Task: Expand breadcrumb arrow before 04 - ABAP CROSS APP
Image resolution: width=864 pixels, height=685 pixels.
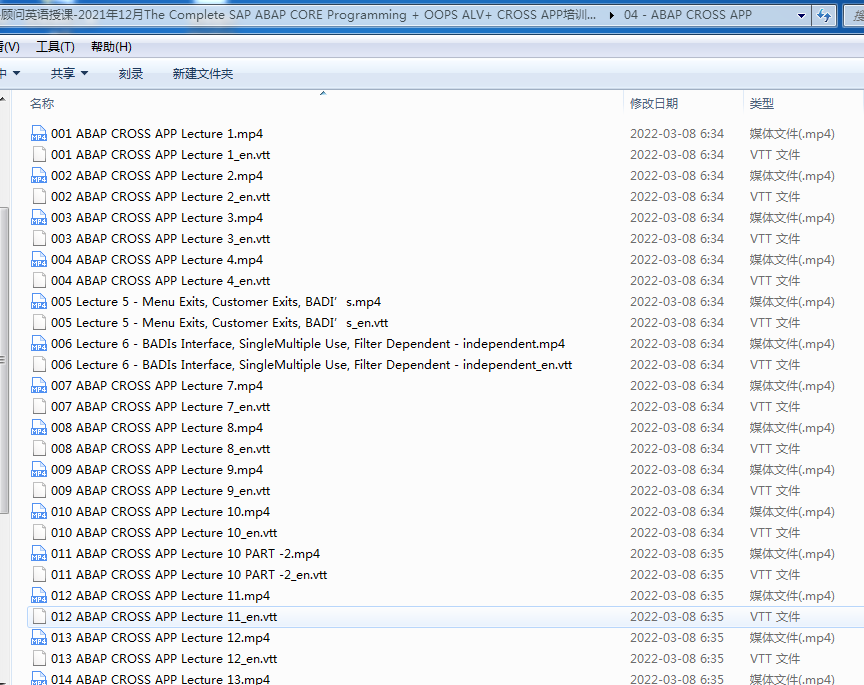Action: pyautogui.click(x=611, y=15)
